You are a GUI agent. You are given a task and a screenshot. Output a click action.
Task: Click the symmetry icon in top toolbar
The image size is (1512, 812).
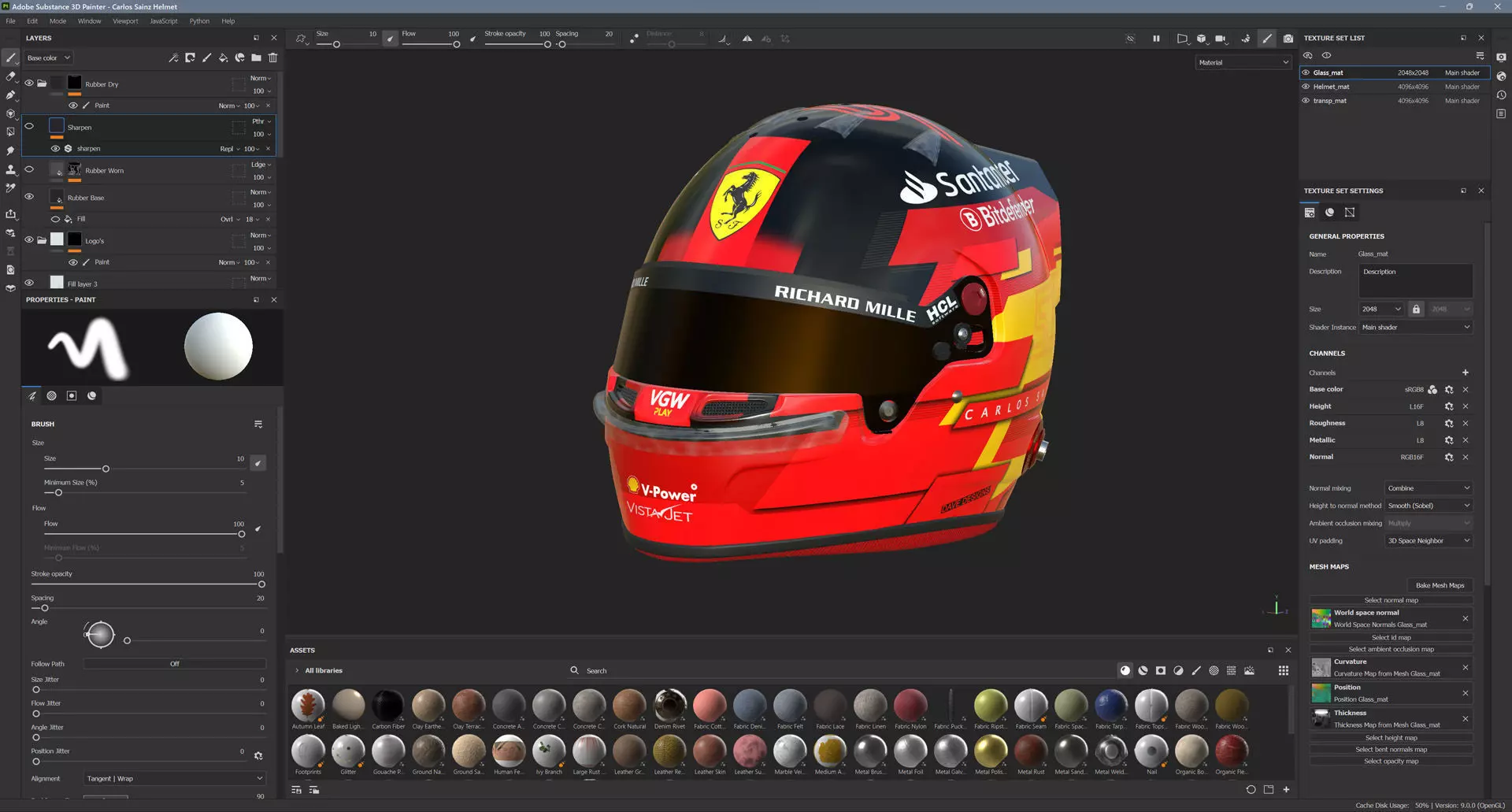tap(747, 38)
